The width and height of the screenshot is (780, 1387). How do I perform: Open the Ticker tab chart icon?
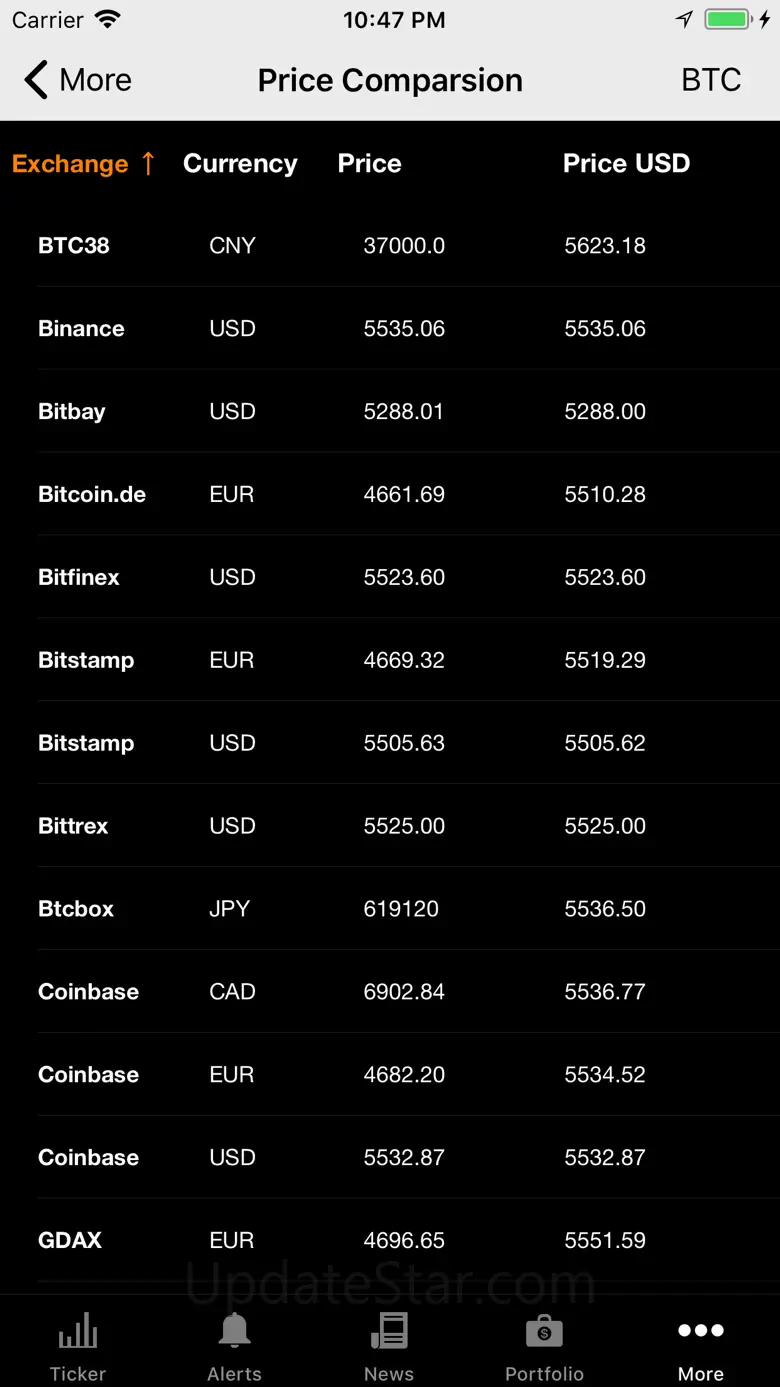pyautogui.click(x=78, y=1331)
